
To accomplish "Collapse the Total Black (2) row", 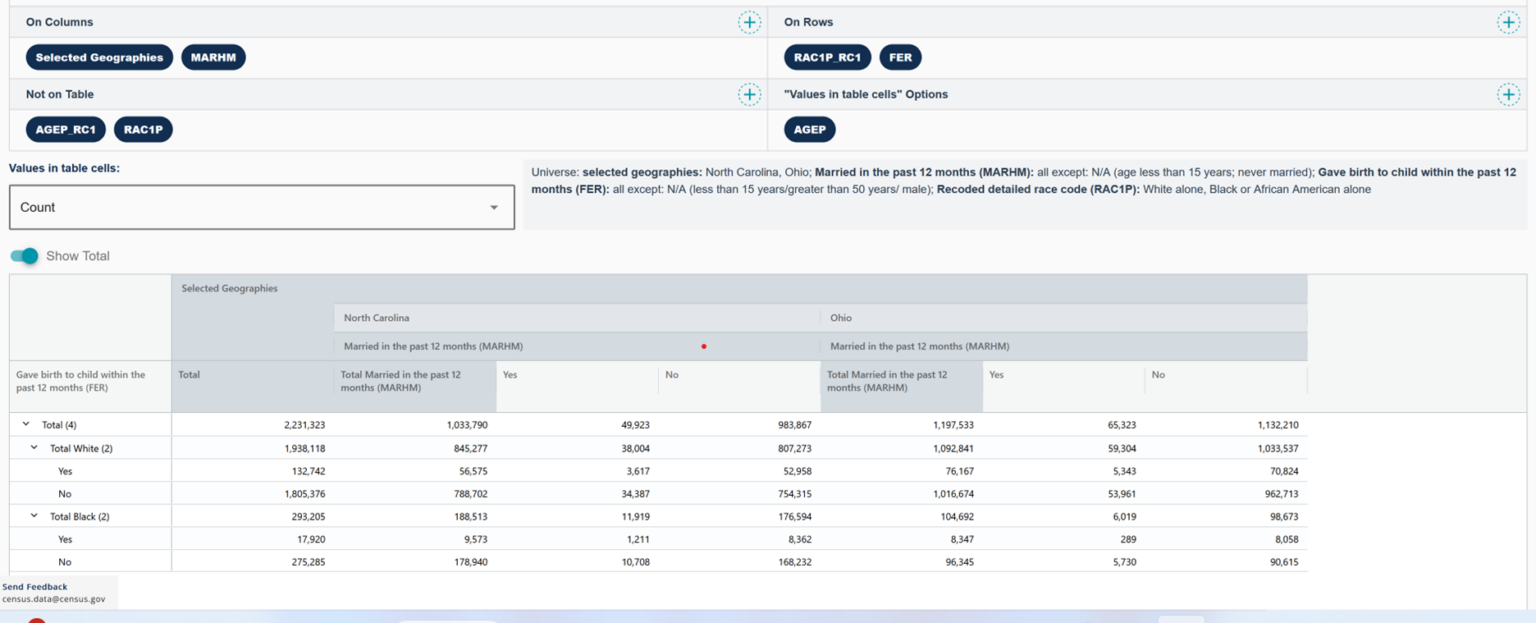I will point(34,516).
